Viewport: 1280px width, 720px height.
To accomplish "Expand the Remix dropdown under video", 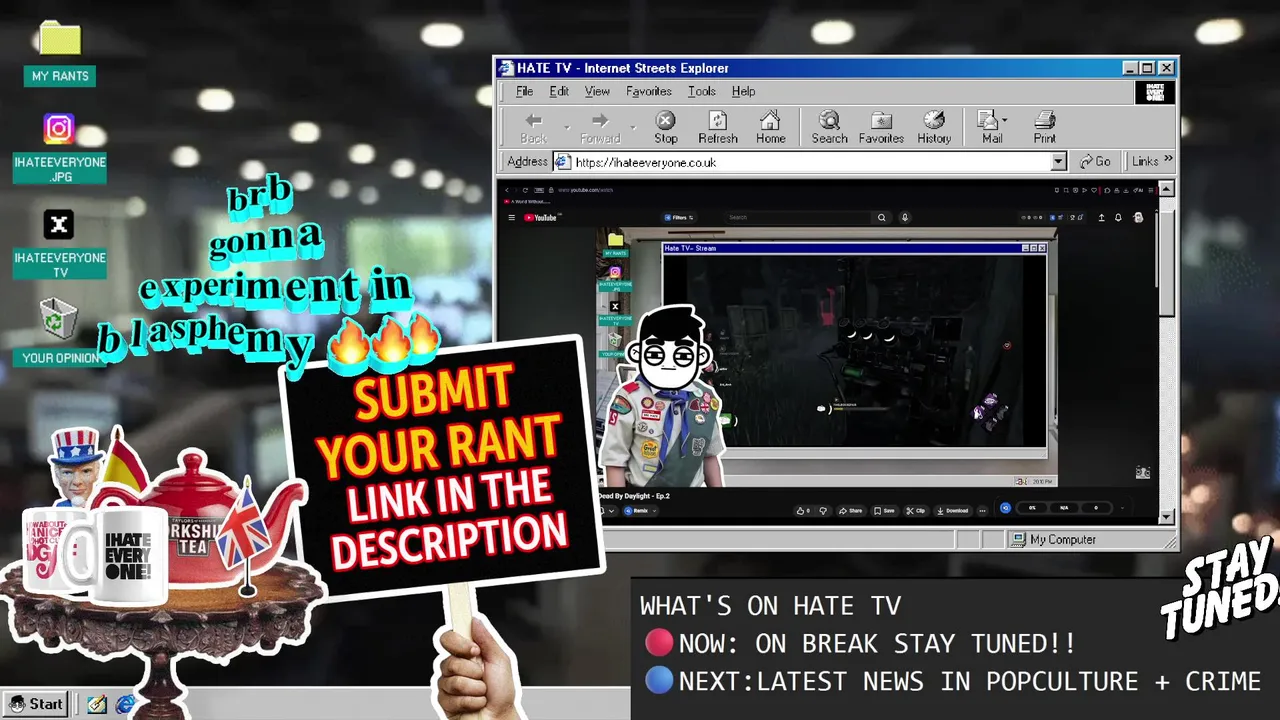I will (654, 510).
